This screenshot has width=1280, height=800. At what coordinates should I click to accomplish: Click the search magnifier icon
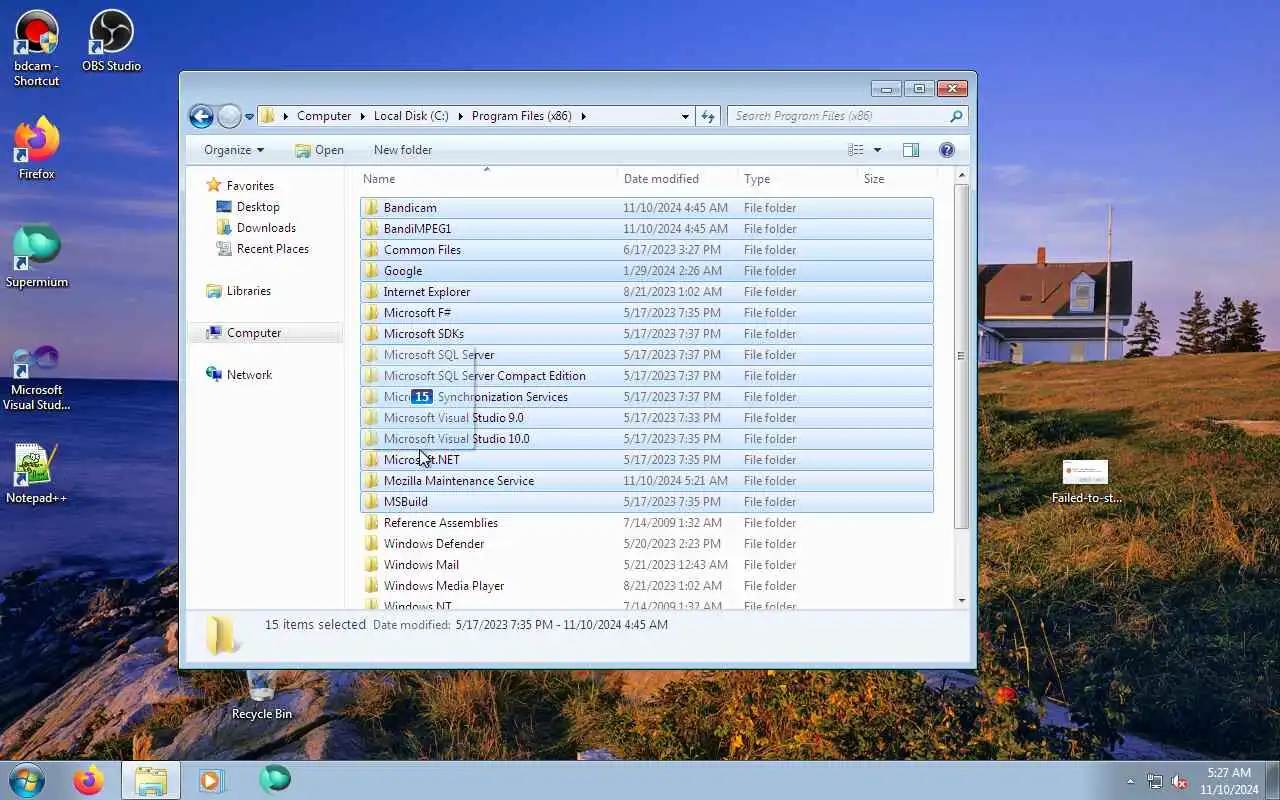tap(956, 116)
